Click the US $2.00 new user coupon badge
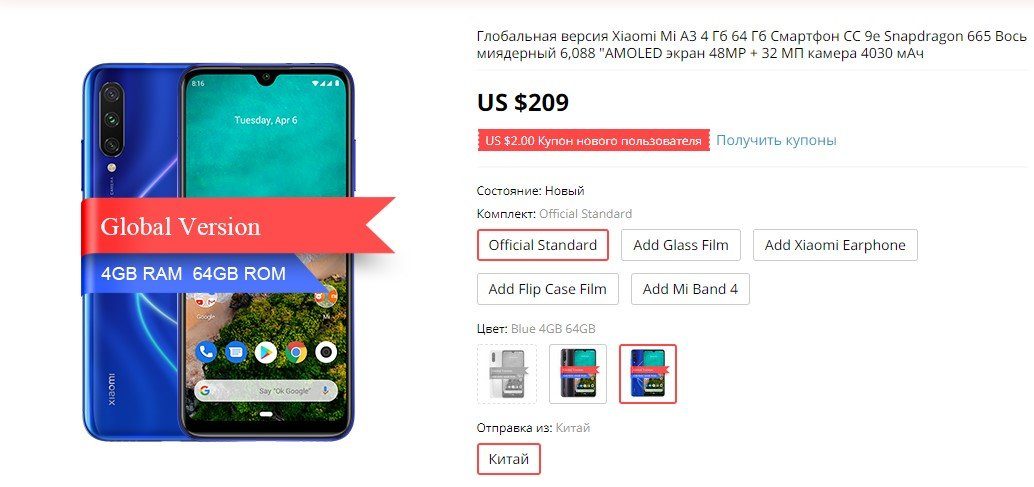Screen dimensions: 1034x487 [x=593, y=140]
